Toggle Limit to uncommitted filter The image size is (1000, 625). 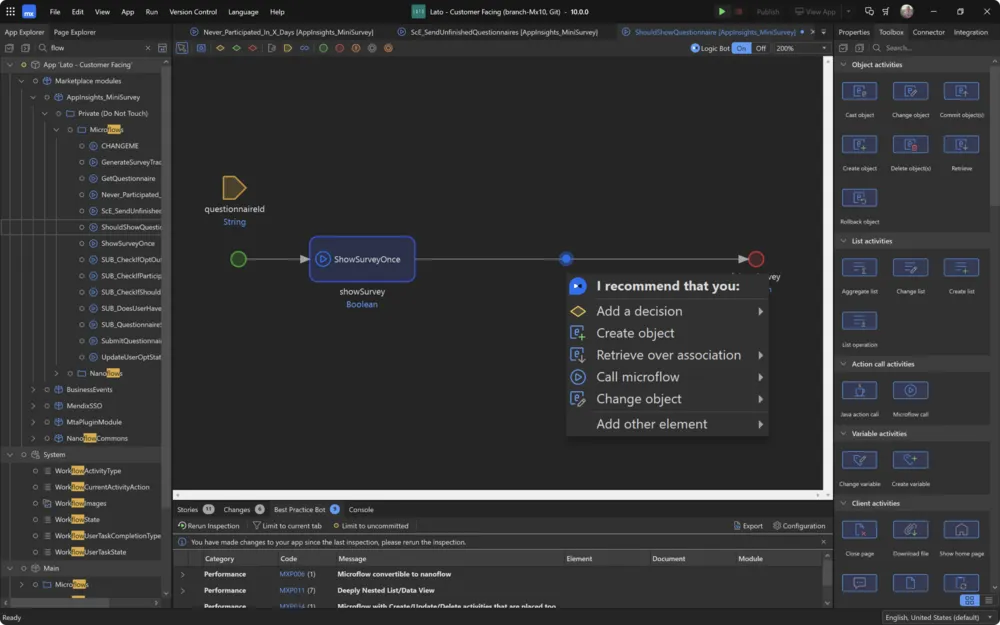[x=371, y=526]
